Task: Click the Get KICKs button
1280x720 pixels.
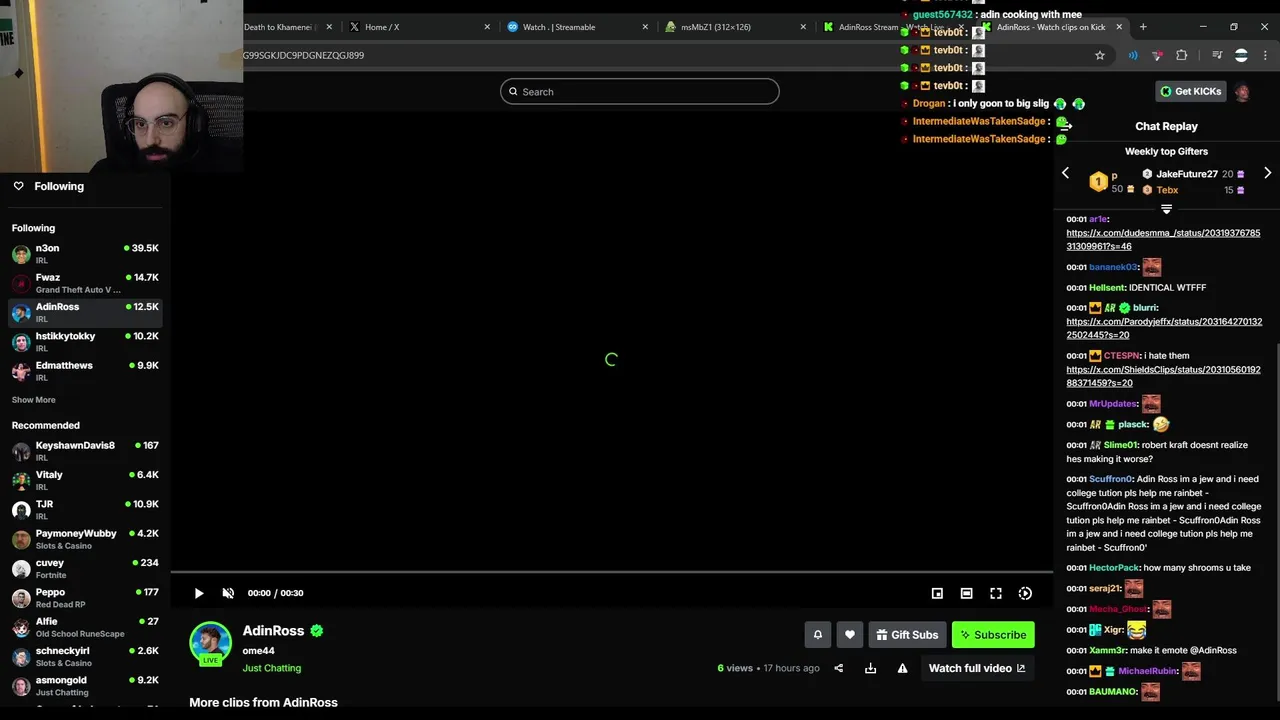Action: [x=1190, y=91]
